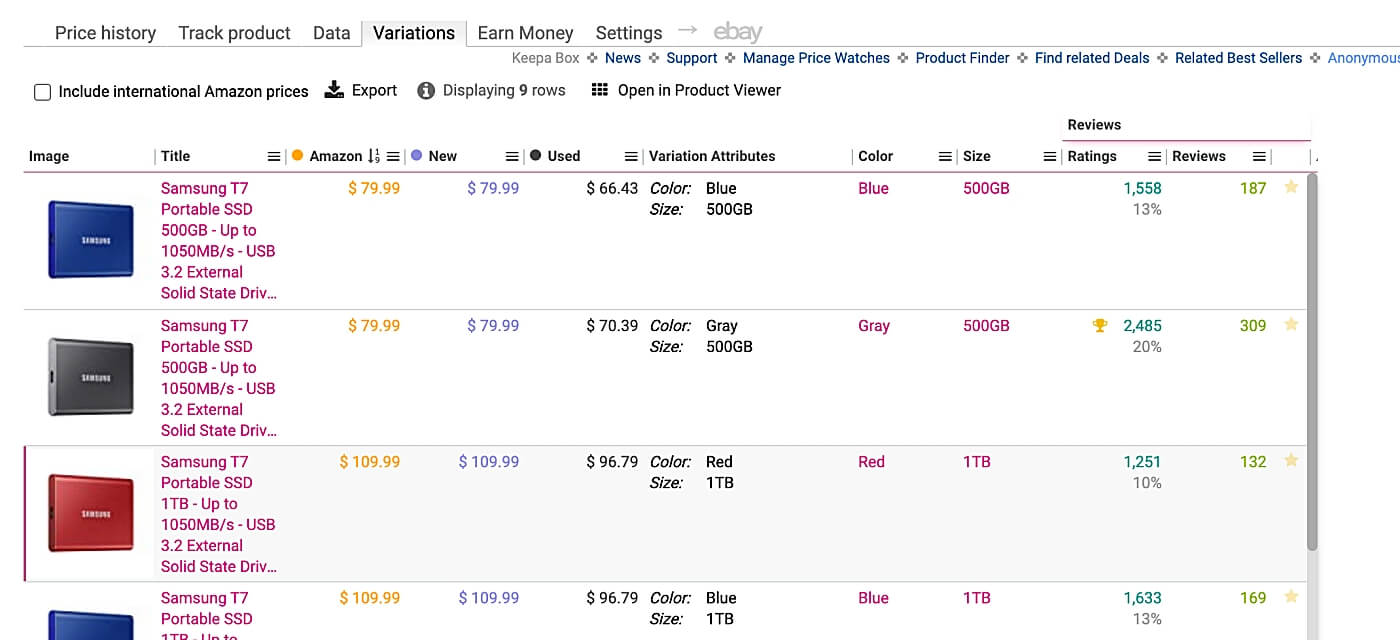Open the Earn Money tab
The height and width of the screenshot is (640, 1400).
click(x=525, y=33)
